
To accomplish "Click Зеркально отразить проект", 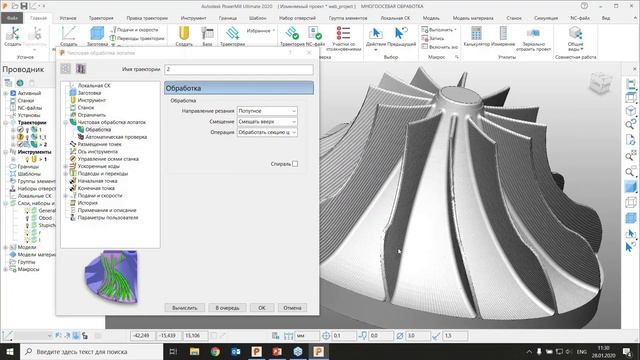I will pyautogui.click(x=533, y=38).
